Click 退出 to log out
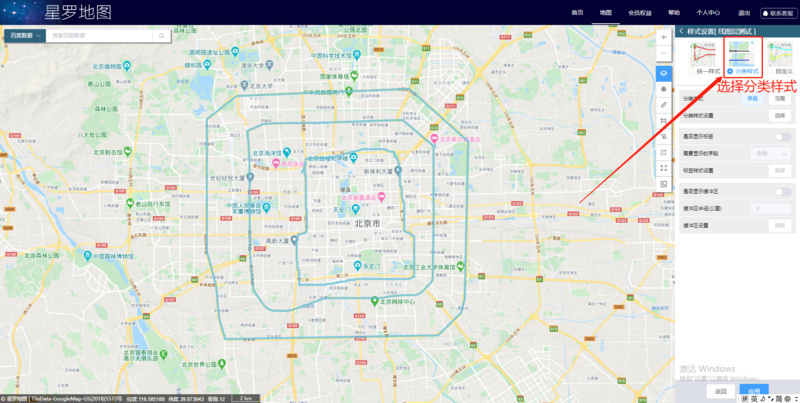Image resolution: width=800 pixels, height=403 pixels. 744,13
